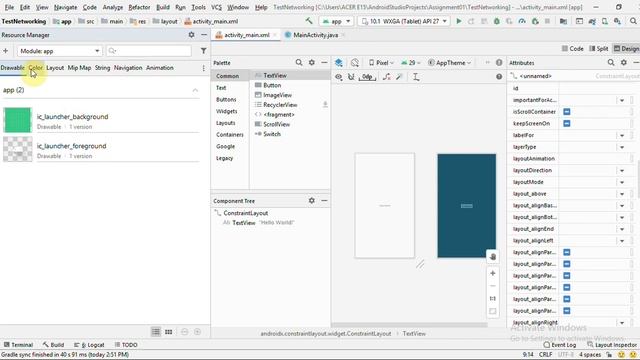Open API 29 version dropdown
The height and width of the screenshot is (360, 640).
pos(411,63)
